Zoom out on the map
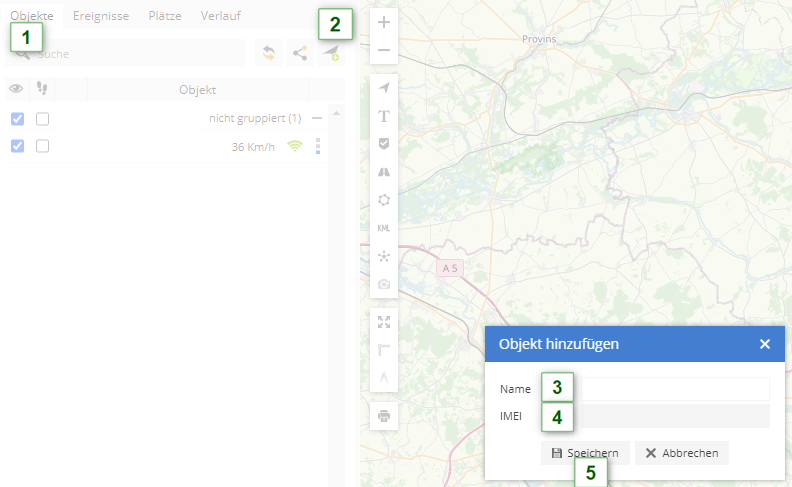 click(x=384, y=50)
